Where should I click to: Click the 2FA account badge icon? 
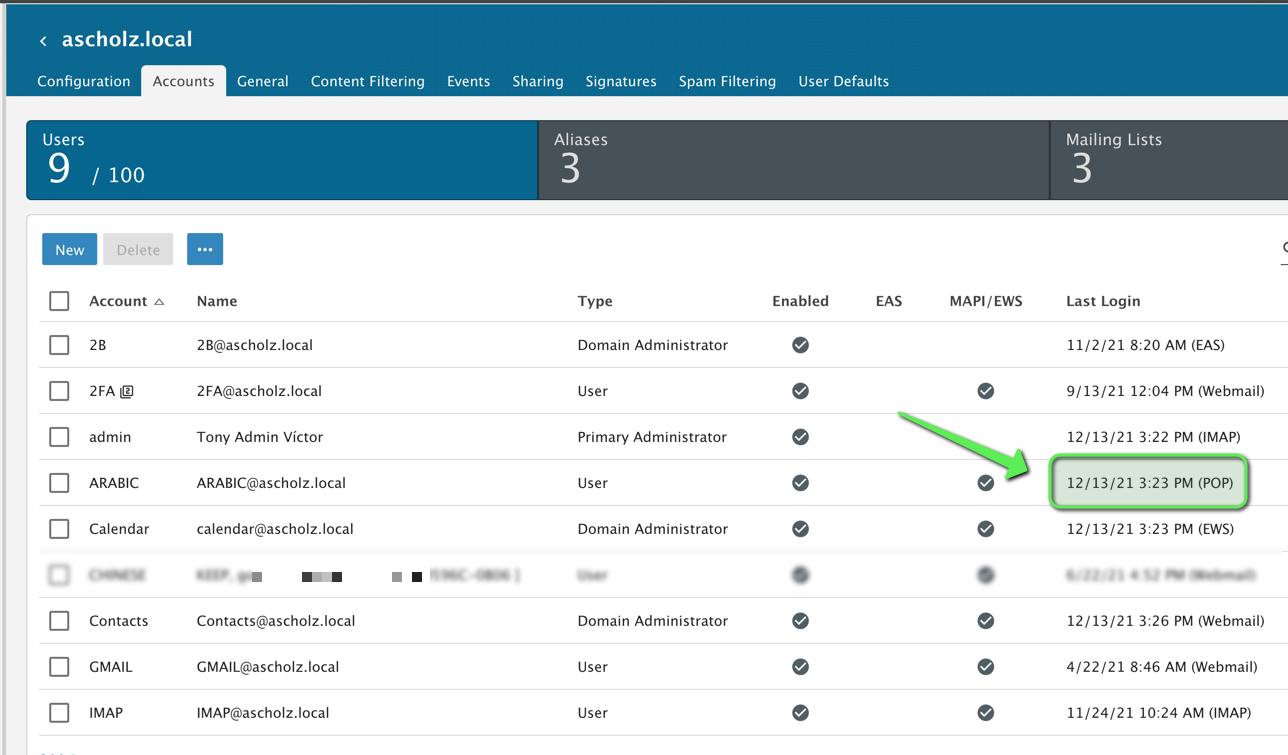(127, 392)
